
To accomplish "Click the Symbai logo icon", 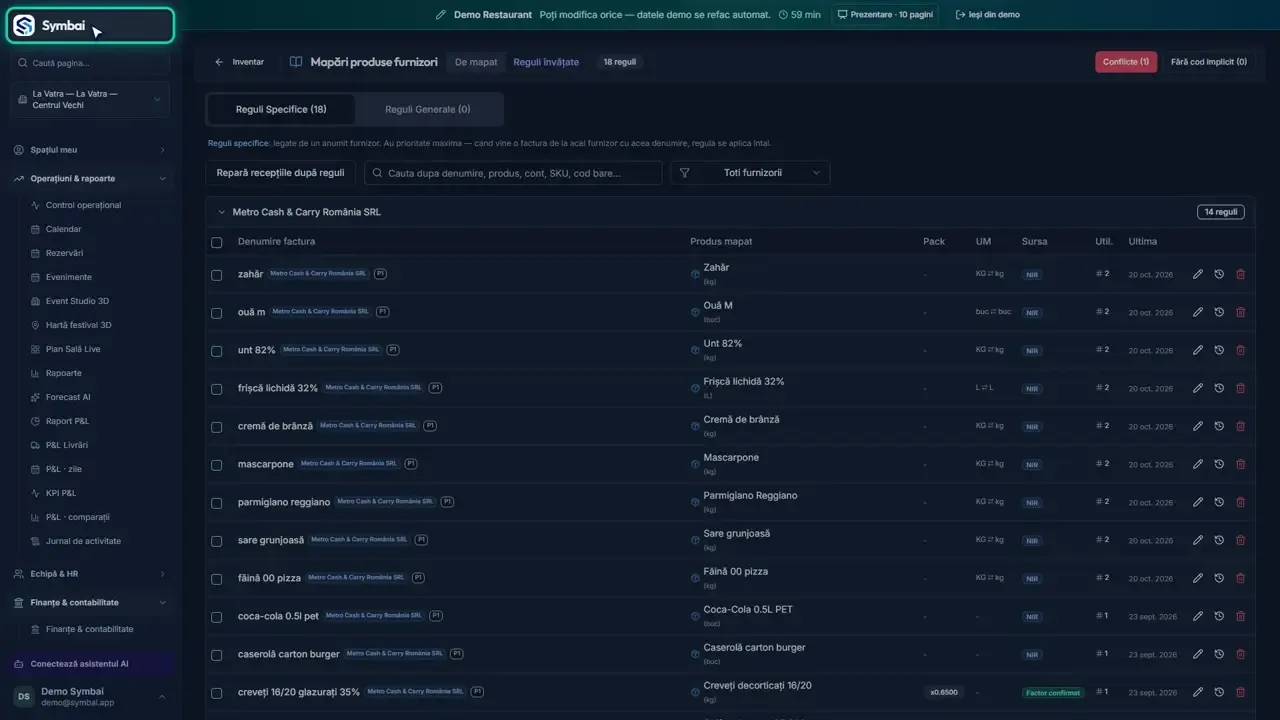I will (24, 26).
